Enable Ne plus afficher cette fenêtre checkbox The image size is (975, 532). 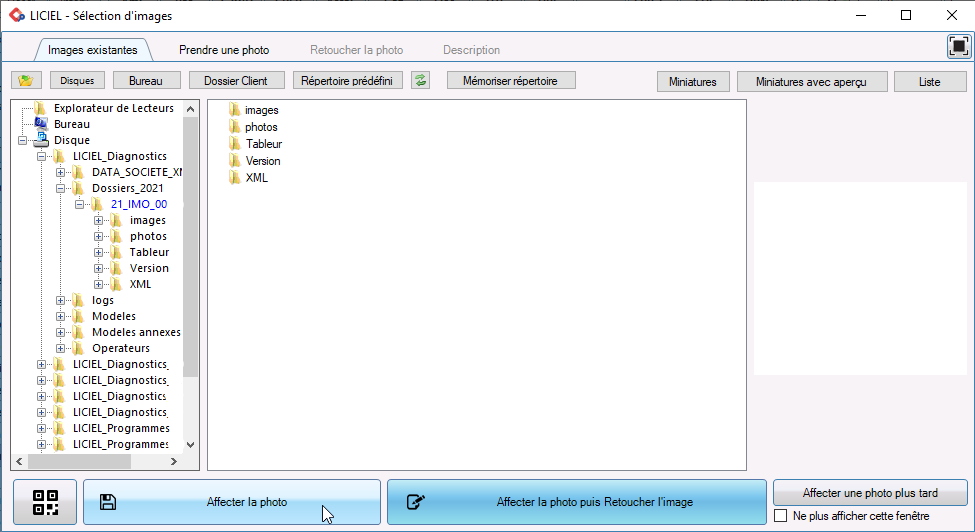(x=781, y=516)
